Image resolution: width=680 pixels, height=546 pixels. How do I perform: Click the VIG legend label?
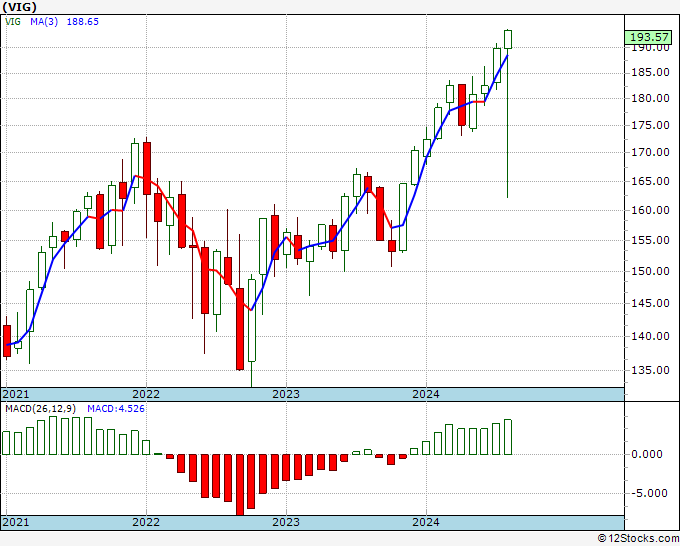(13, 21)
